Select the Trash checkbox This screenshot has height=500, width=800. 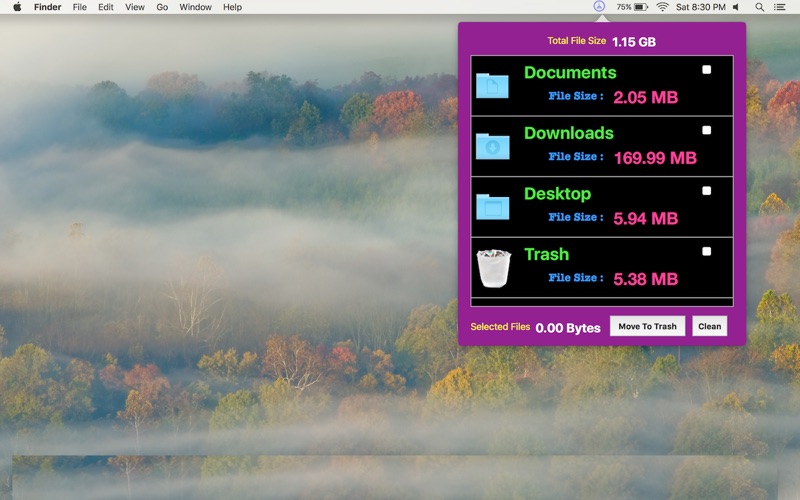pyautogui.click(x=707, y=252)
